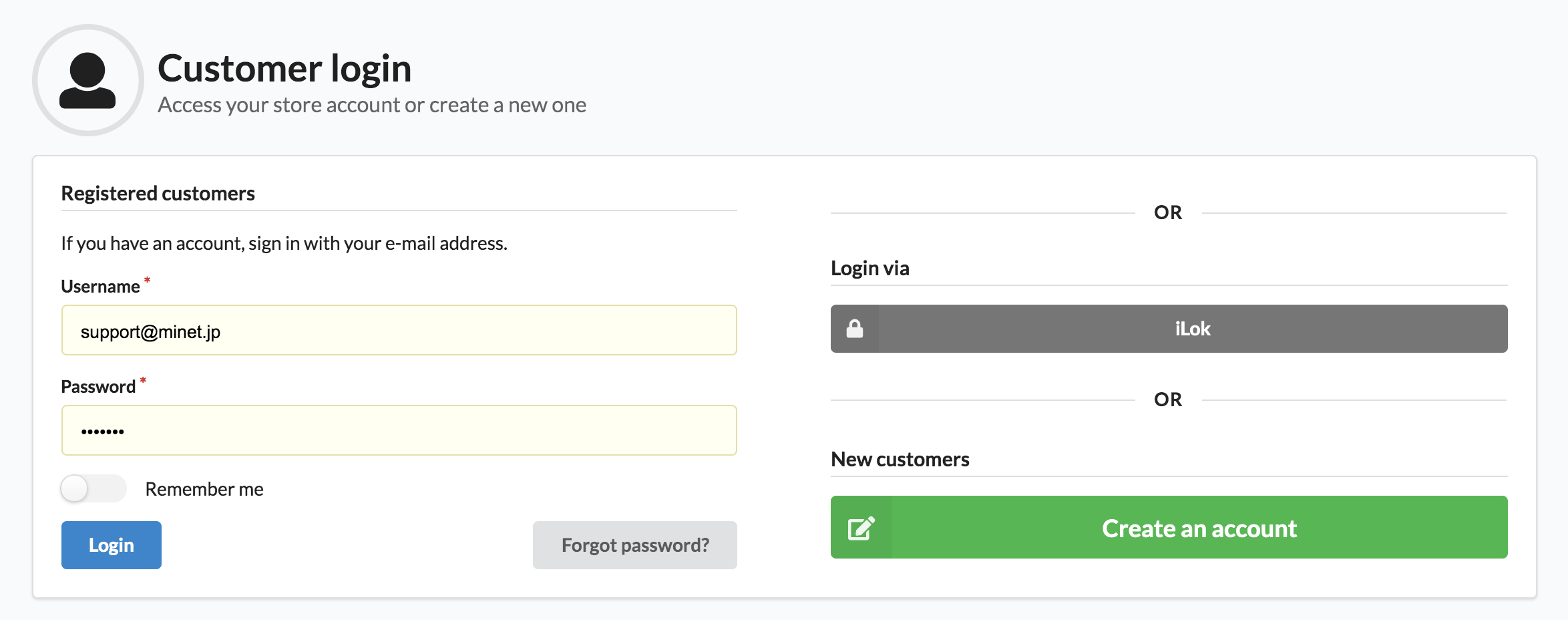Log in via the iLok button
The width and height of the screenshot is (1568, 620).
tap(1192, 329)
